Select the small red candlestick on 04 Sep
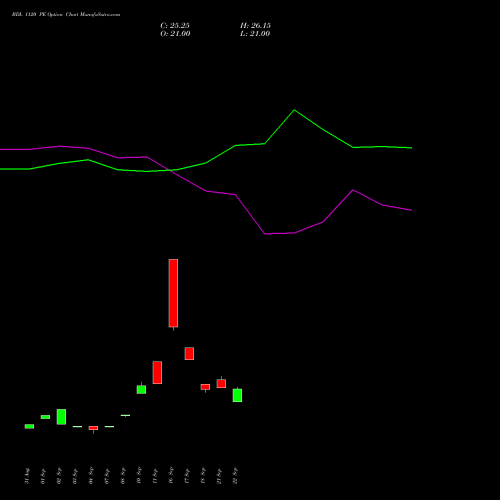Screen dimensions: 500x500 point(93,429)
